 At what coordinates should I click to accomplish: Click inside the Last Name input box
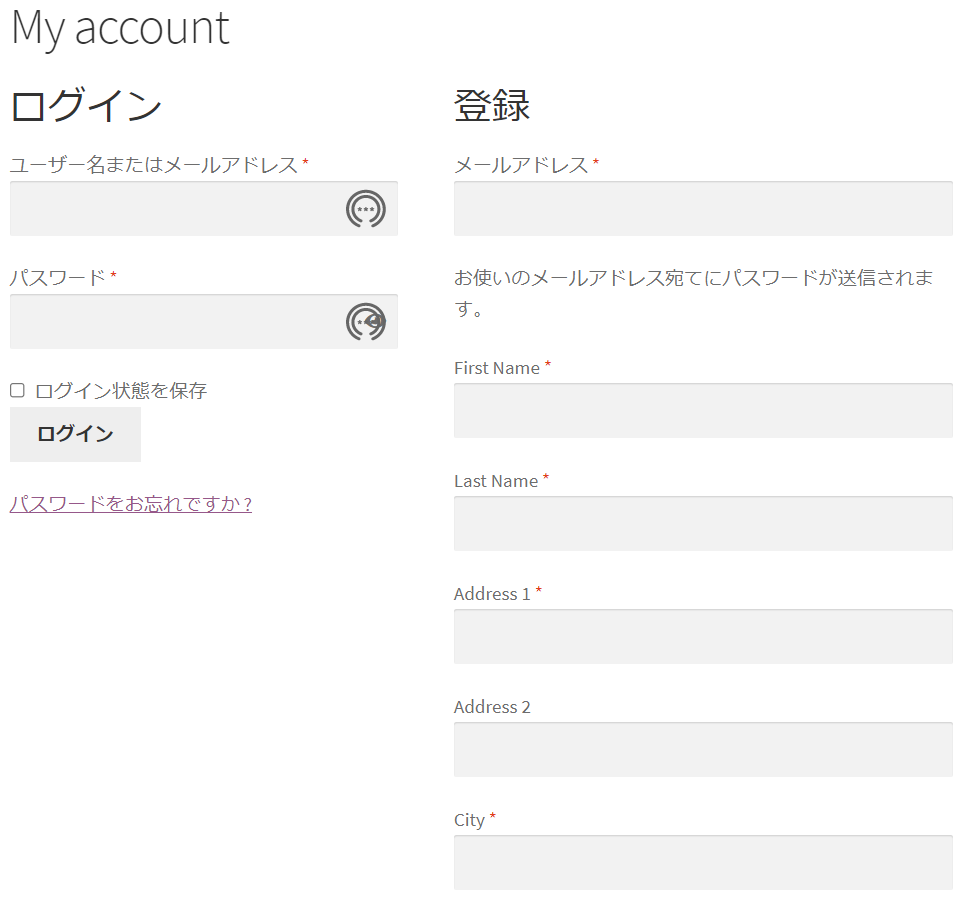click(703, 524)
